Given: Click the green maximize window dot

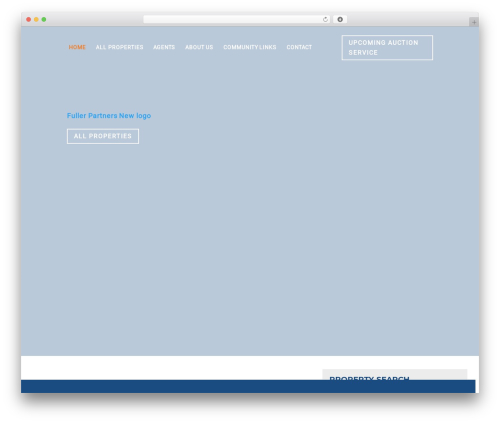Looking at the screenshot, I should [x=44, y=20].
